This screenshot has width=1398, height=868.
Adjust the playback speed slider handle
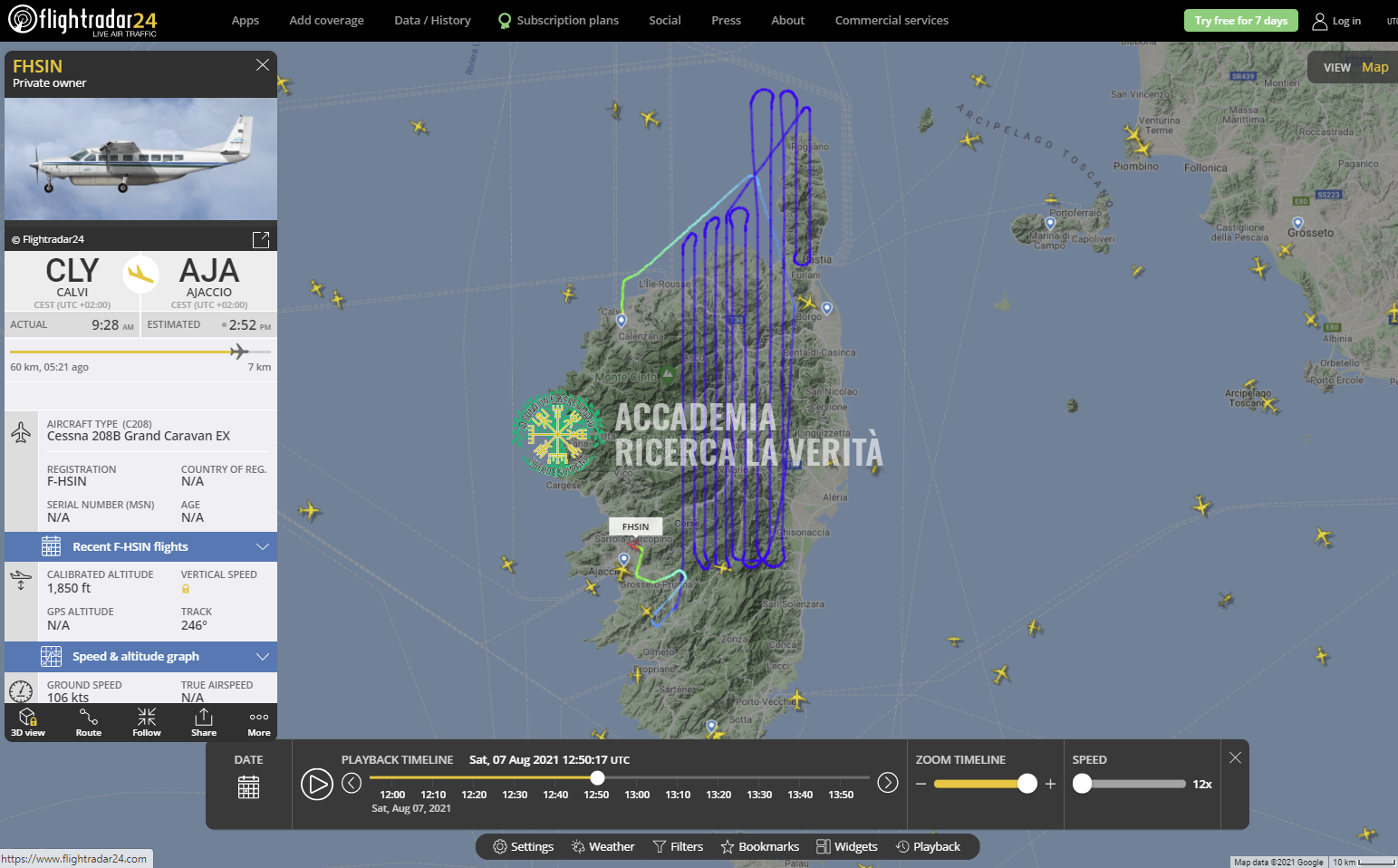tap(1083, 784)
